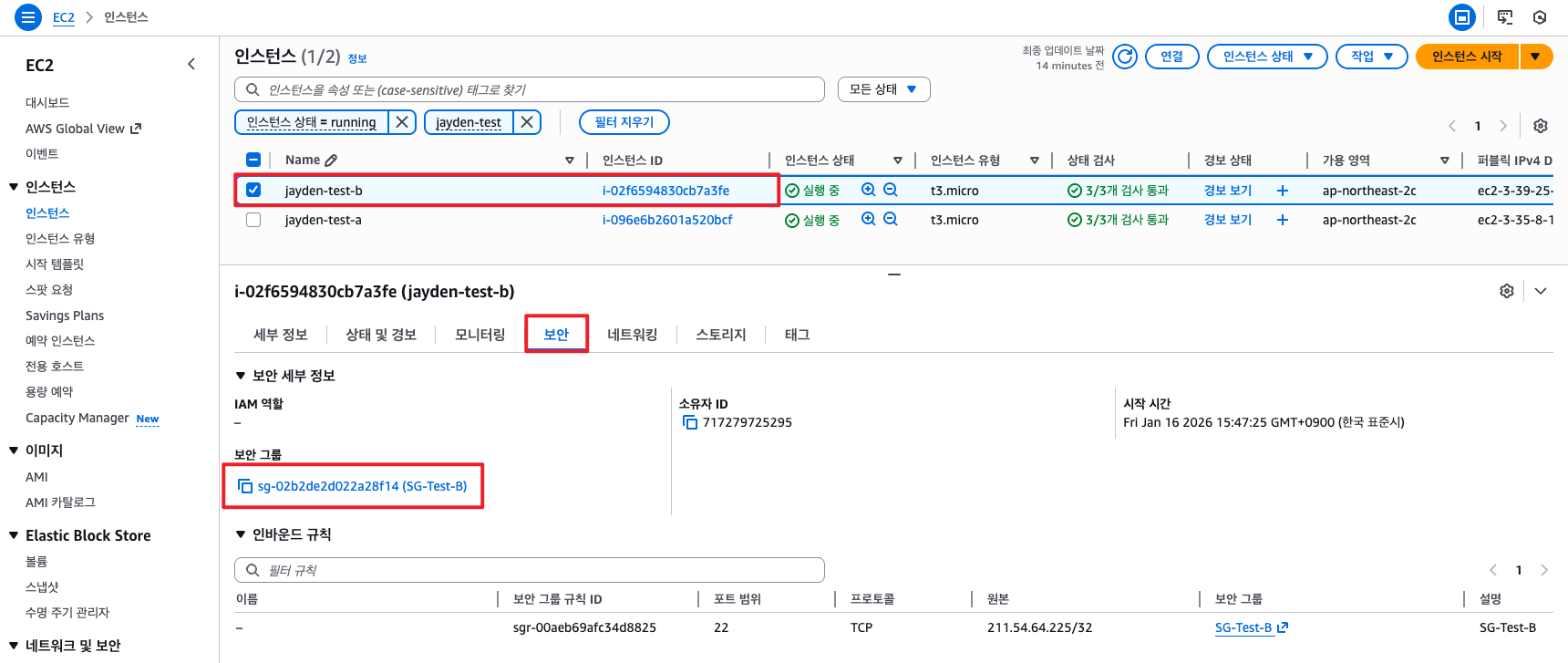The width and height of the screenshot is (1568, 663).
Task: Remove the jayden-test filter chip
Action: pos(527,122)
